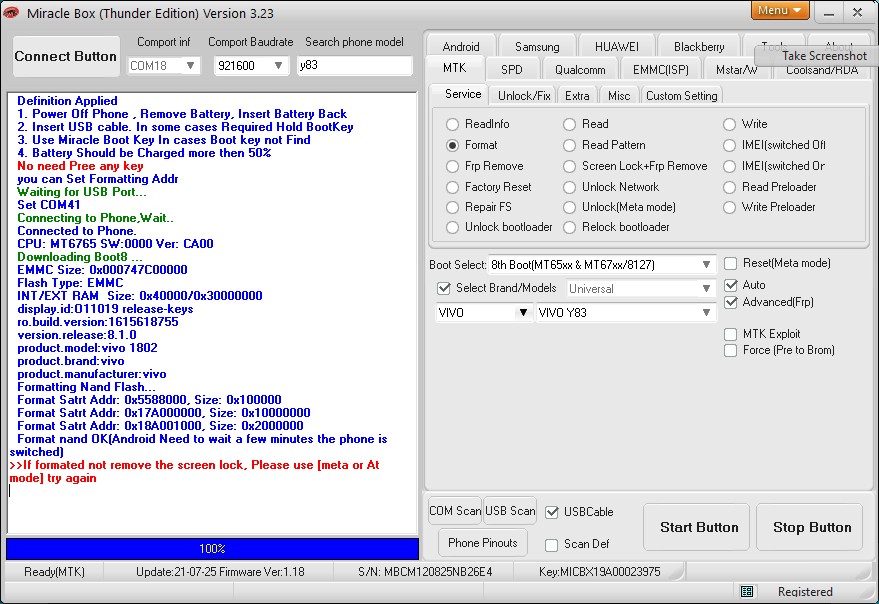Screen dimensions: 879x604
Task: Open the Unlock/Fix sub-tab
Action: tap(524, 96)
